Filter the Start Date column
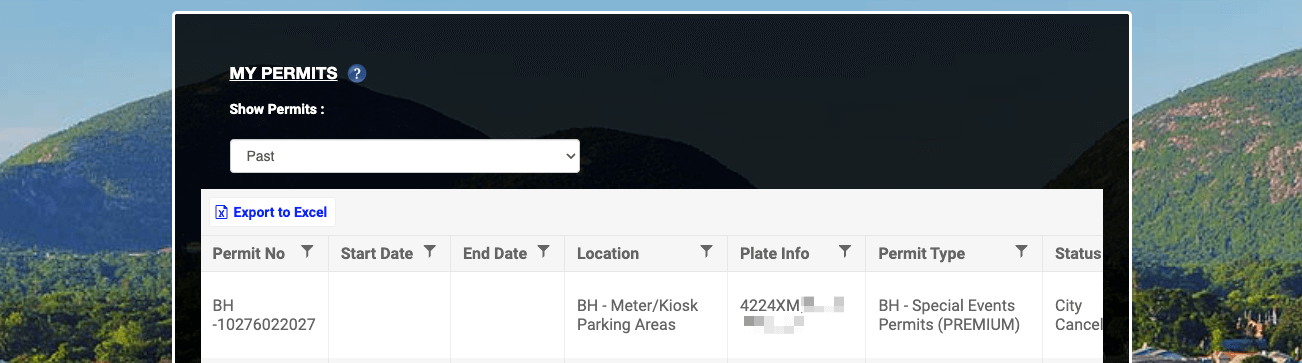Screen dimensions: 1302x363 pyautogui.click(x=430, y=252)
